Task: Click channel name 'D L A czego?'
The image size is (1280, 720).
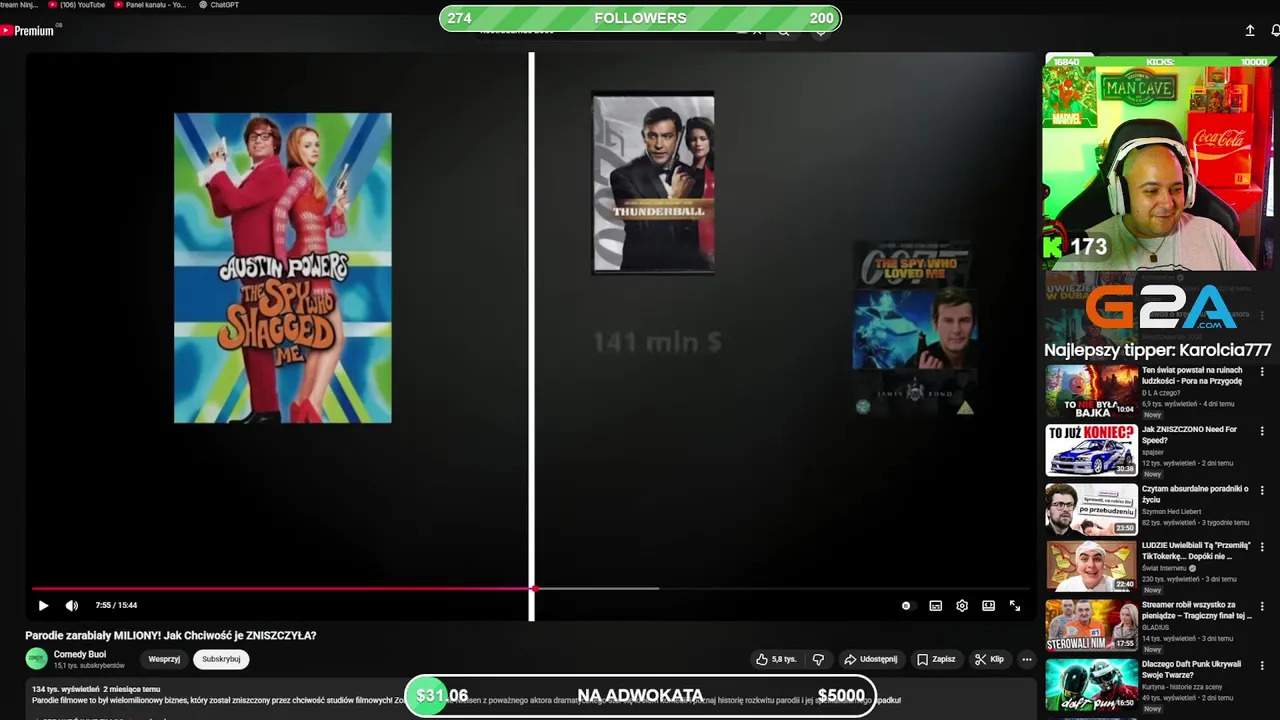Action: [1161, 393]
